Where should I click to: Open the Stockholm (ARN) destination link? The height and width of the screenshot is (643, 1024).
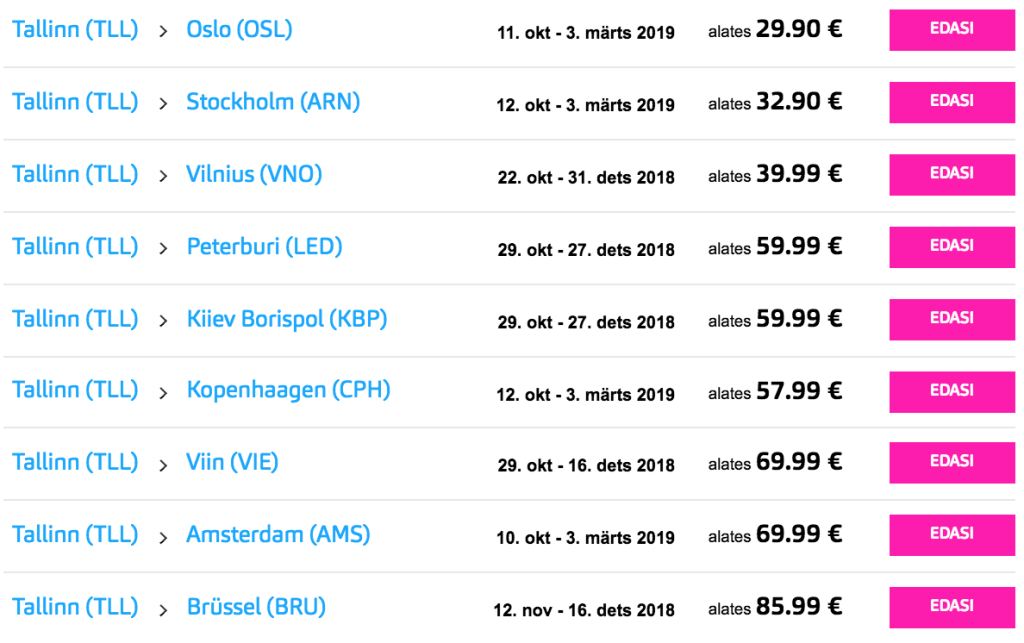click(x=273, y=102)
